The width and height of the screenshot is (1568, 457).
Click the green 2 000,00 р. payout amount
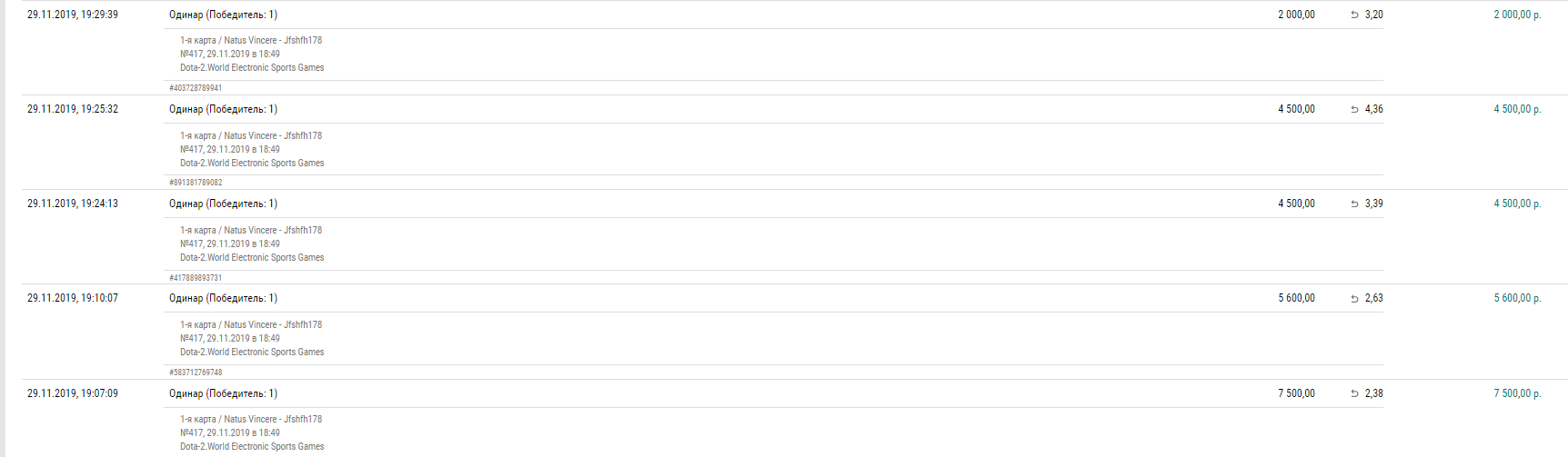[x=1517, y=15]
